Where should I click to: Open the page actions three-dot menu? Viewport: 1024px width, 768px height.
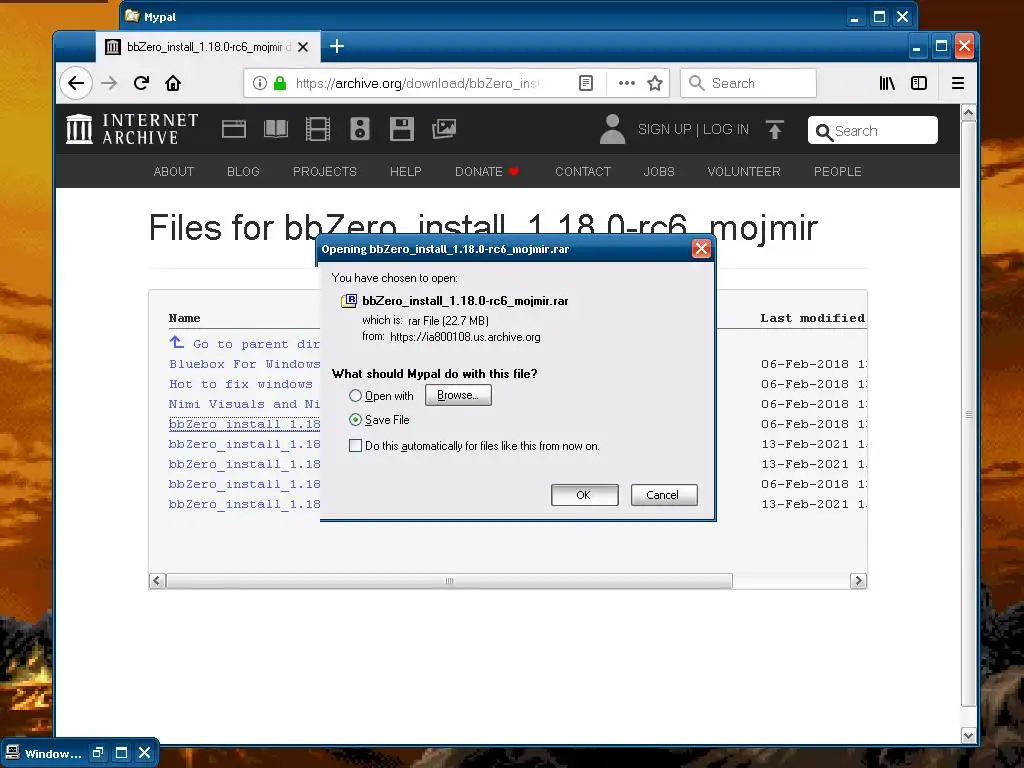click(x=626, y=83)
